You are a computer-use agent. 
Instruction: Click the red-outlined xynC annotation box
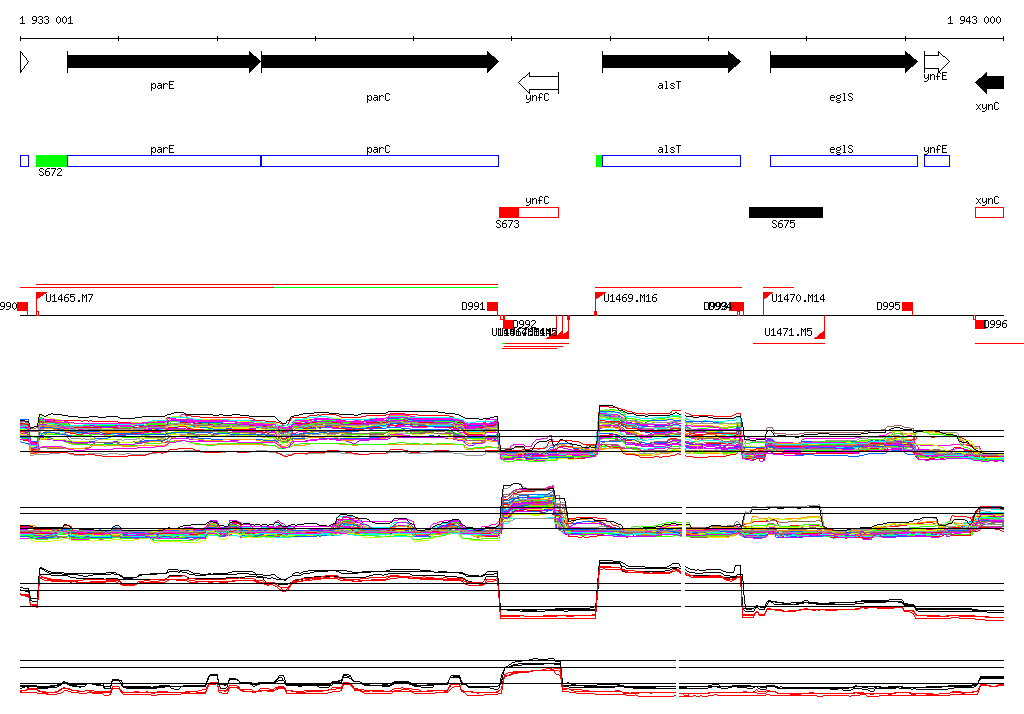point(989,212)
